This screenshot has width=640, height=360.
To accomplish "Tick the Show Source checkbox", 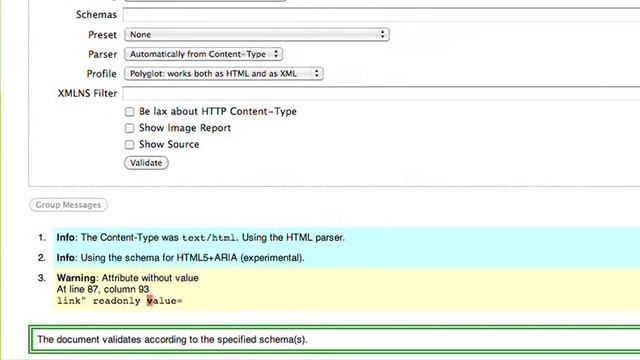I will [129, 144].
